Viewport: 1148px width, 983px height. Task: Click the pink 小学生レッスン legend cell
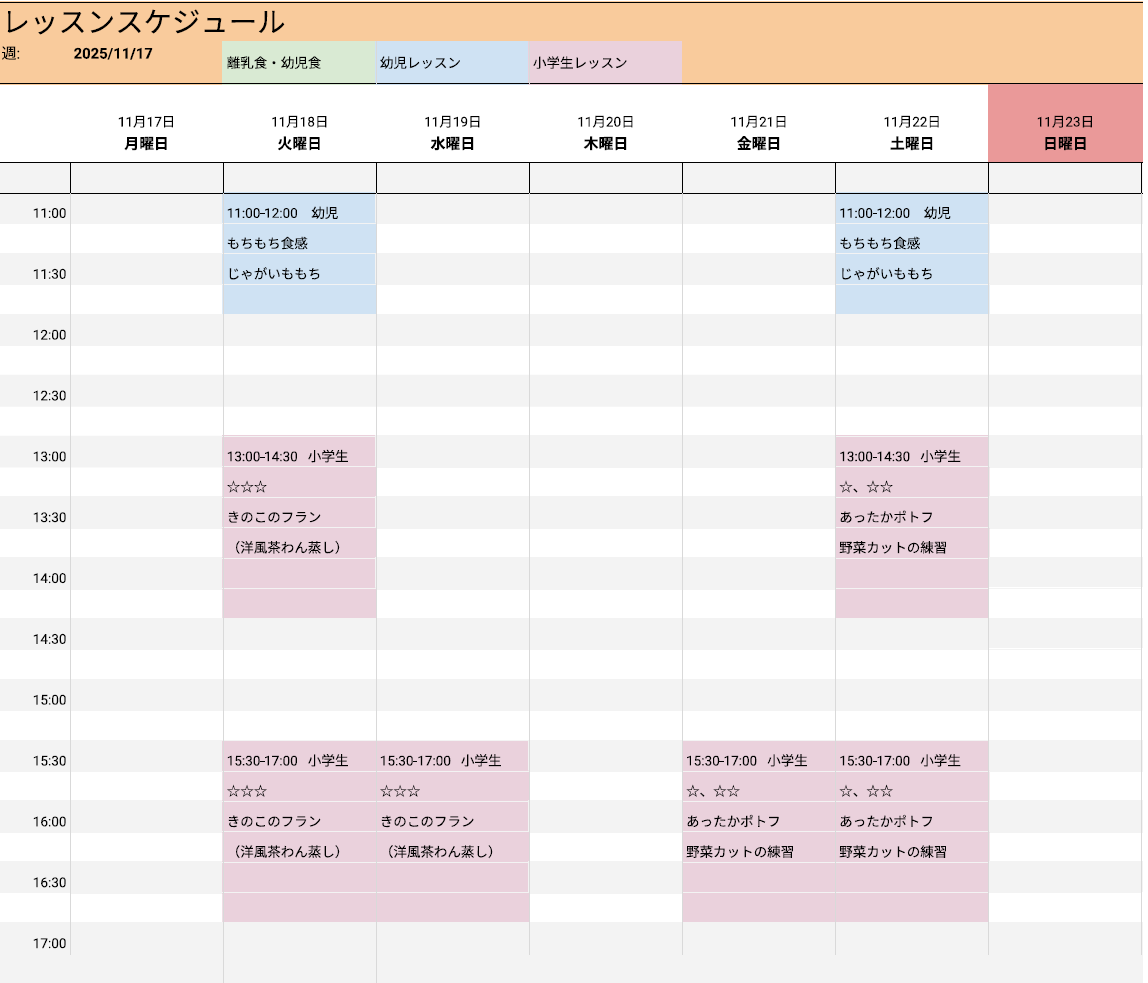604,62
